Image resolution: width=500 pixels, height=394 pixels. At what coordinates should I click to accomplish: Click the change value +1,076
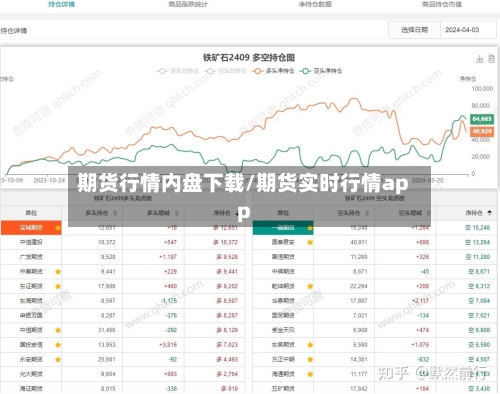pos(420,345)
